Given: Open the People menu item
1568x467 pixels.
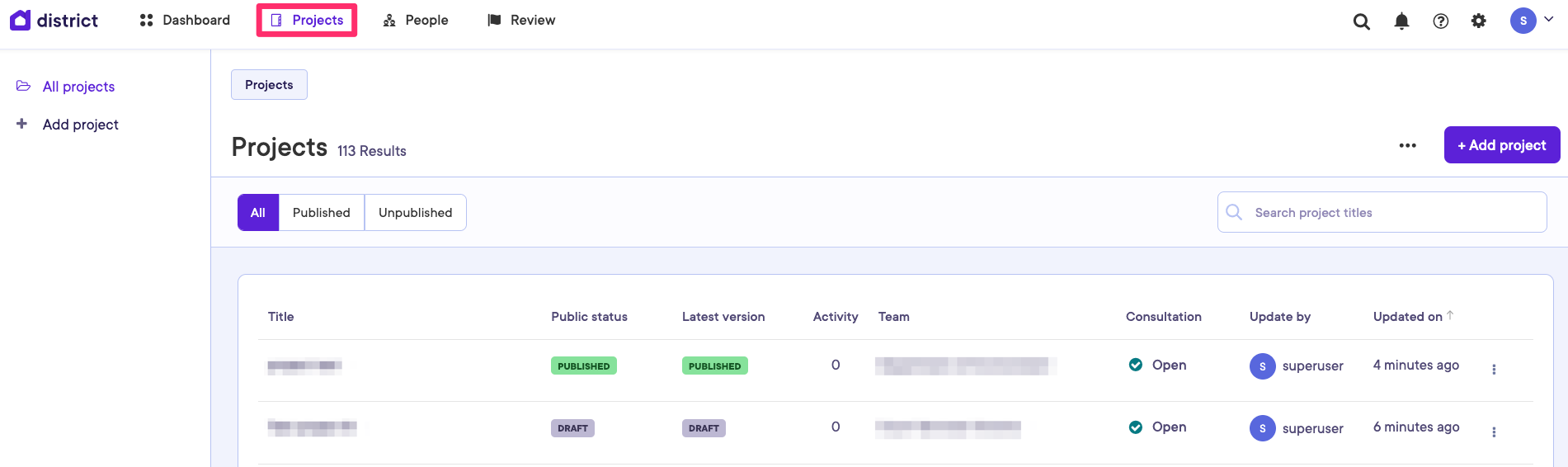Looking at the screenshot, I should coord(416,20).
